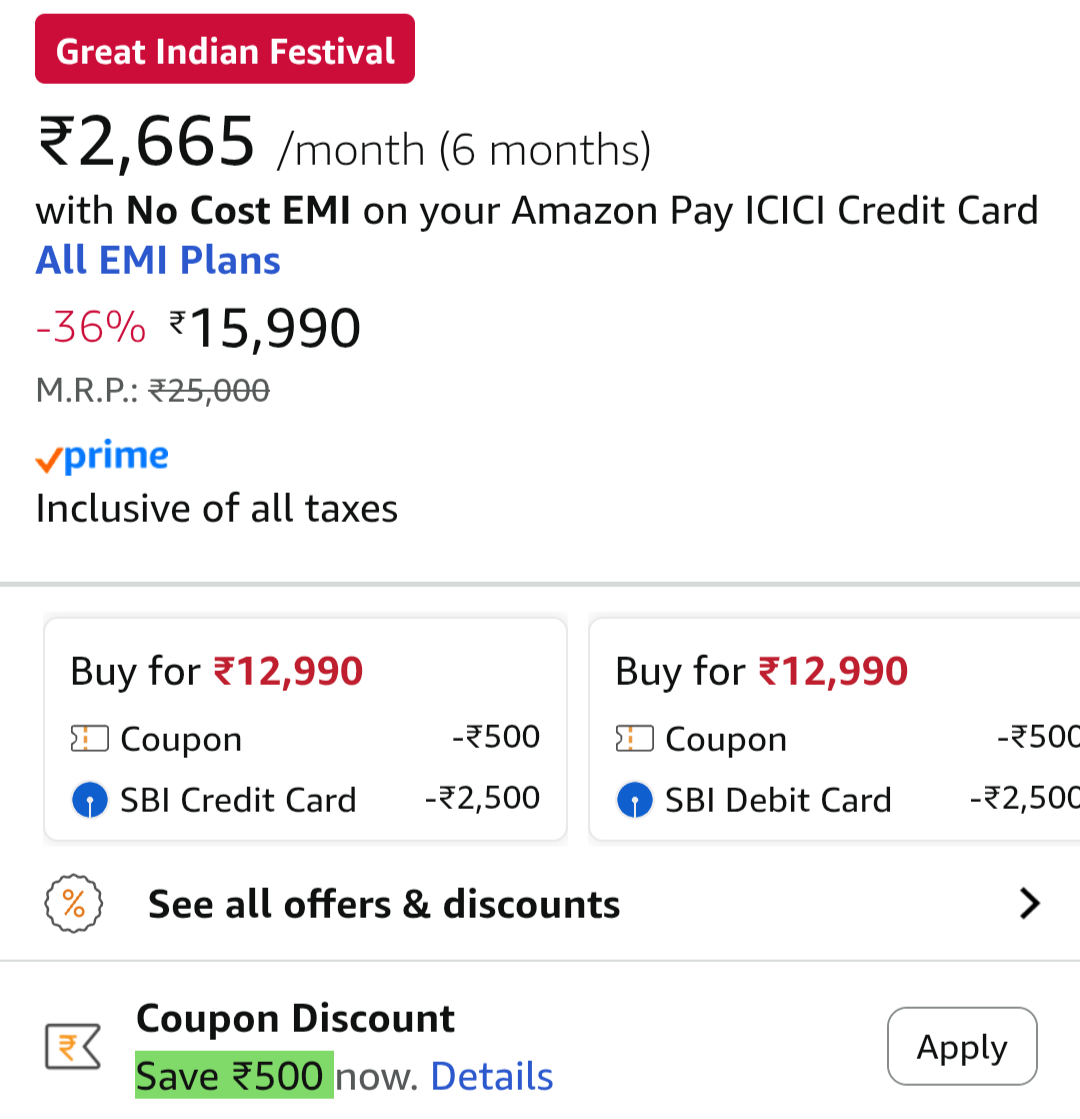The height and width of the screenshot is (1119, 1080).
Task: Tap the Great Indian Festival badge
Action: click(x=225, y=50)
